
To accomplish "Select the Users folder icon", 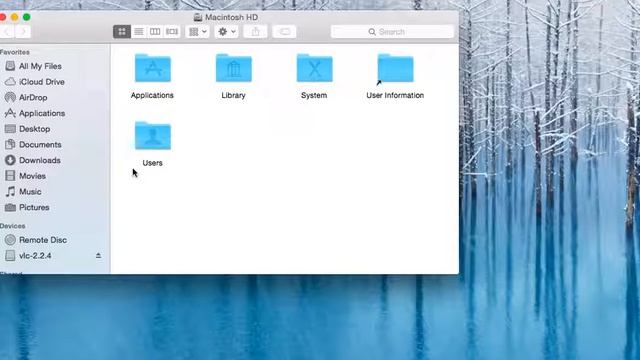I will point(153,136).
